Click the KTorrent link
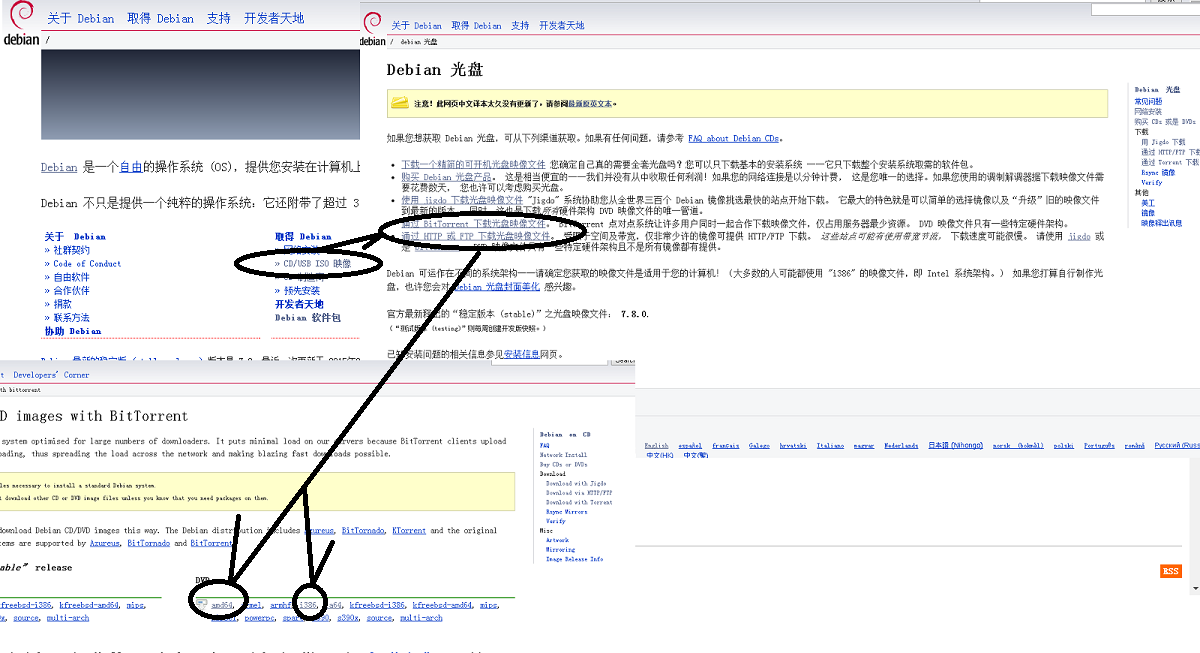Screen dimensions: 1200x653 coord(409,530)
